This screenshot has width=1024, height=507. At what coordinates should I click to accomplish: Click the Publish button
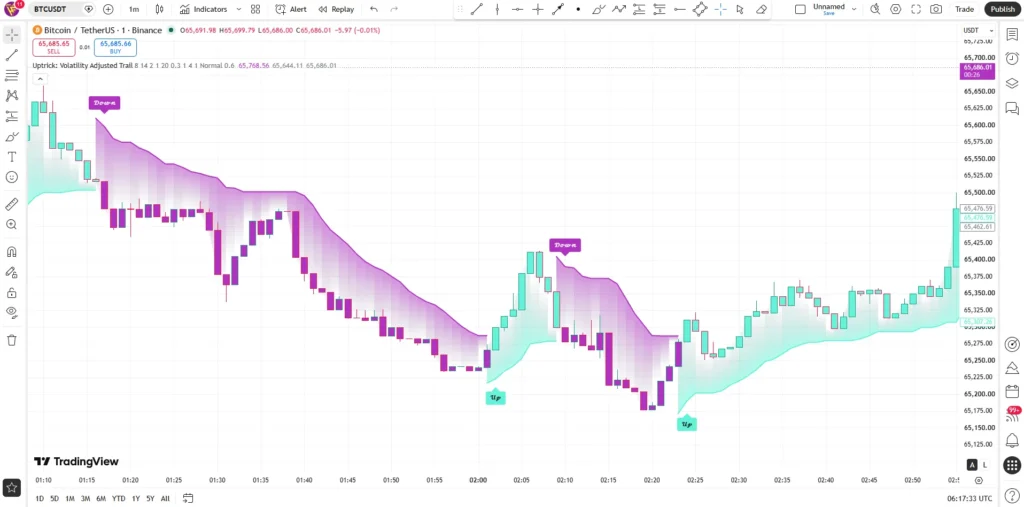(1002, 9)
